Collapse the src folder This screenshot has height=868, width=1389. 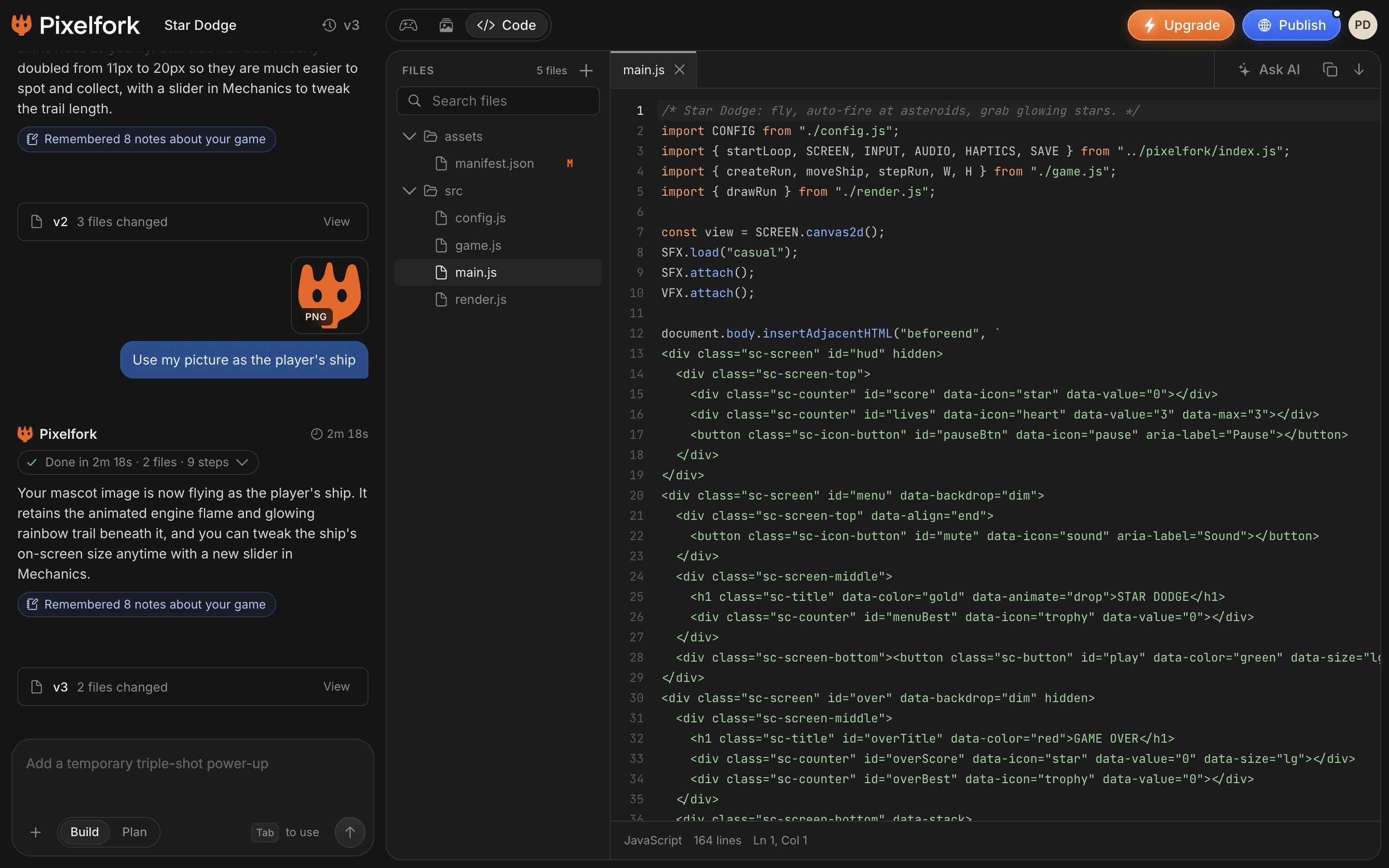[x=409, y=190]
